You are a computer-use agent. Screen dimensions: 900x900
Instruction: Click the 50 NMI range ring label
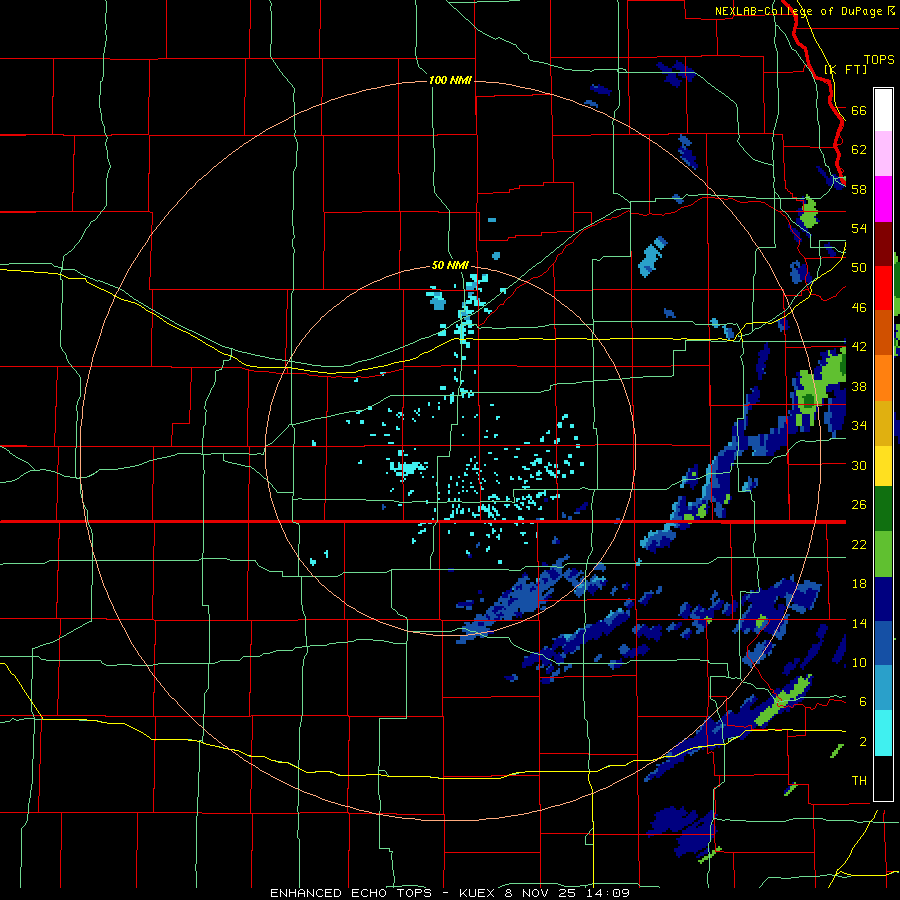pos(450,265)
